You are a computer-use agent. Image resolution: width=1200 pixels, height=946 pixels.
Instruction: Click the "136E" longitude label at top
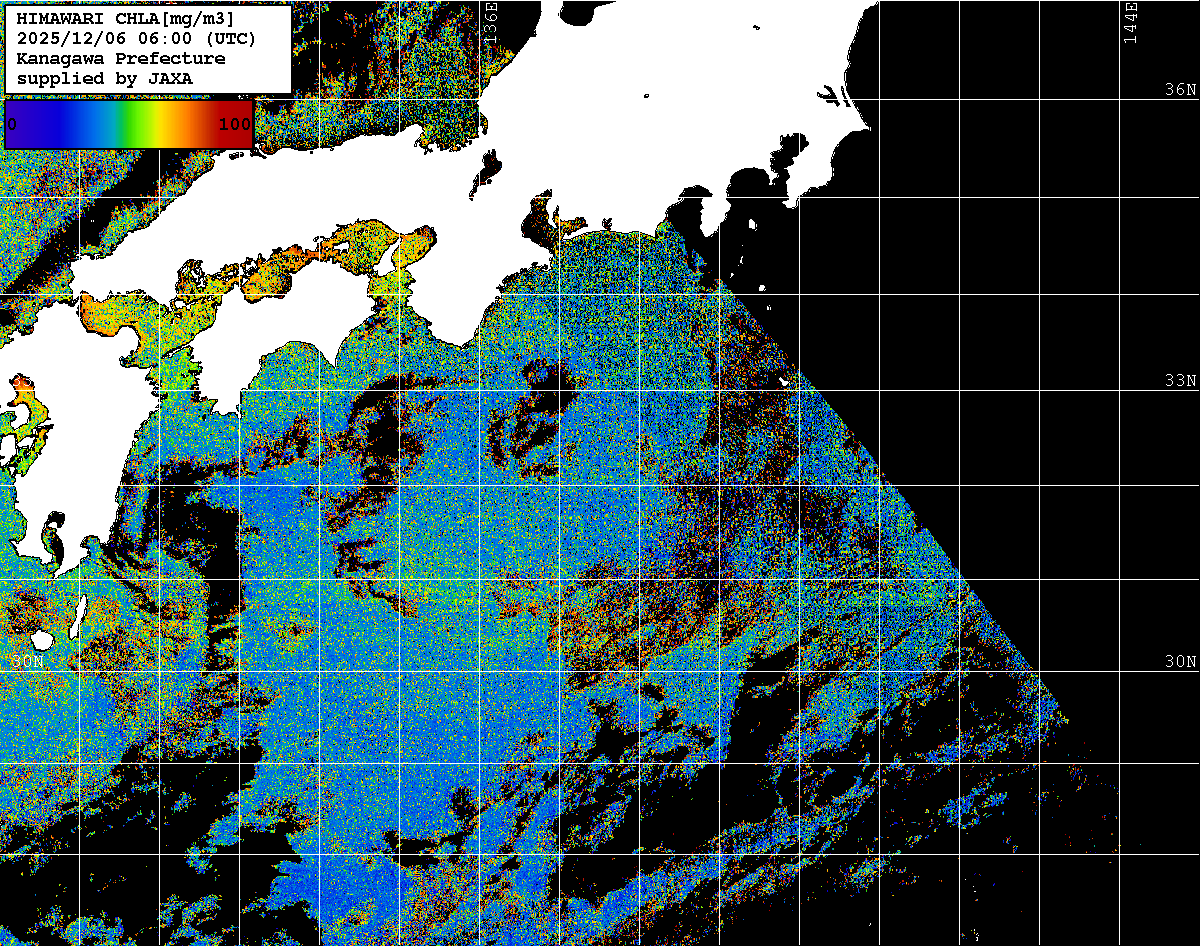point(490,20)
